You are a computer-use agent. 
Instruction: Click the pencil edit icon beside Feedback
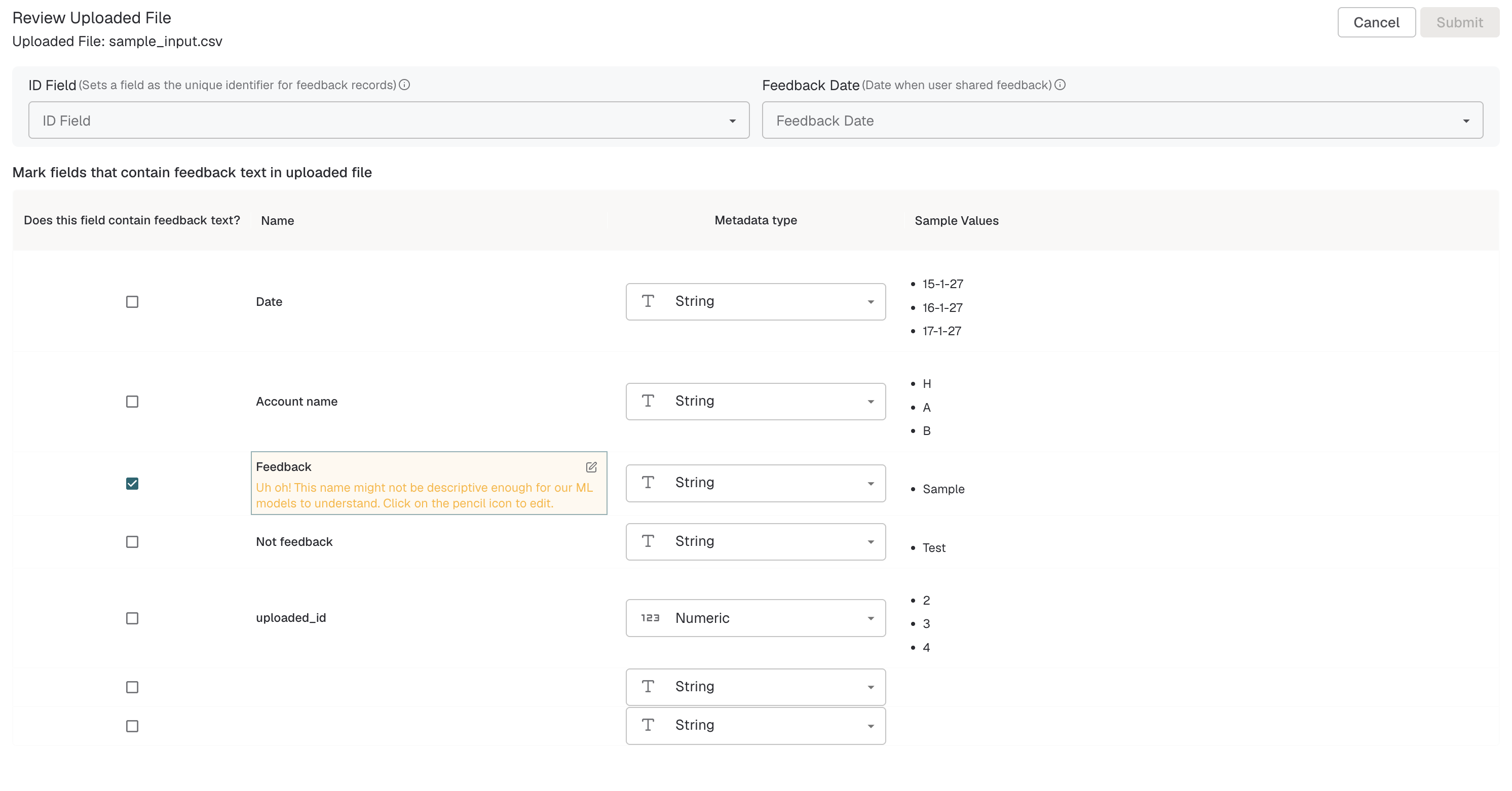point(591,467)
